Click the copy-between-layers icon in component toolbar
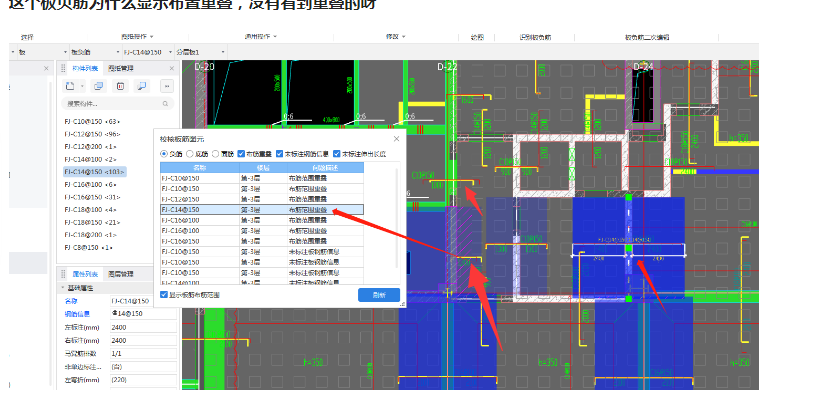The width and height of the screenshot is (820, 396). click(x=141, y=86)
